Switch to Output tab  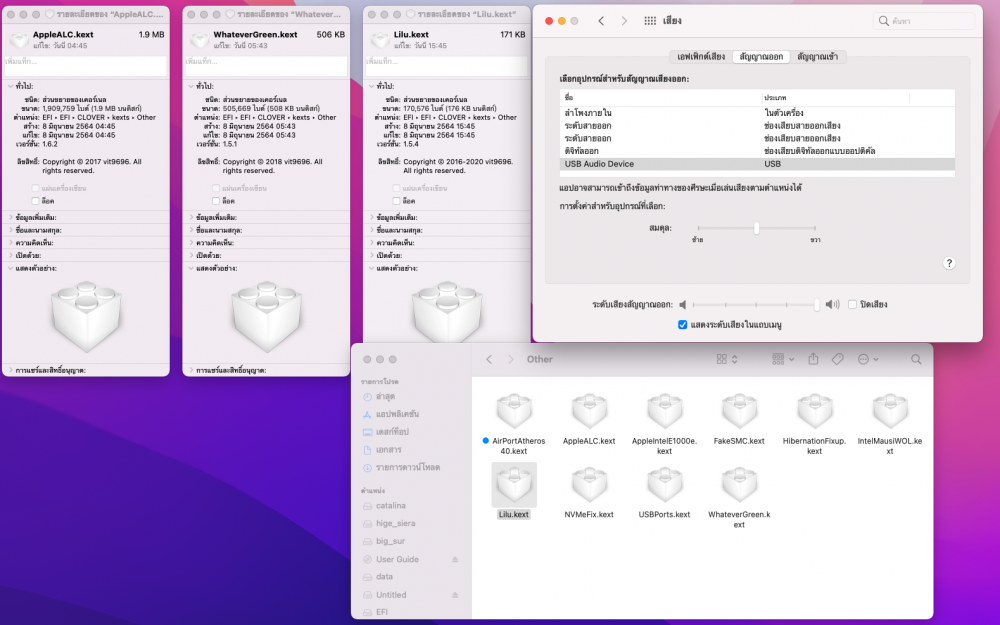761,57
